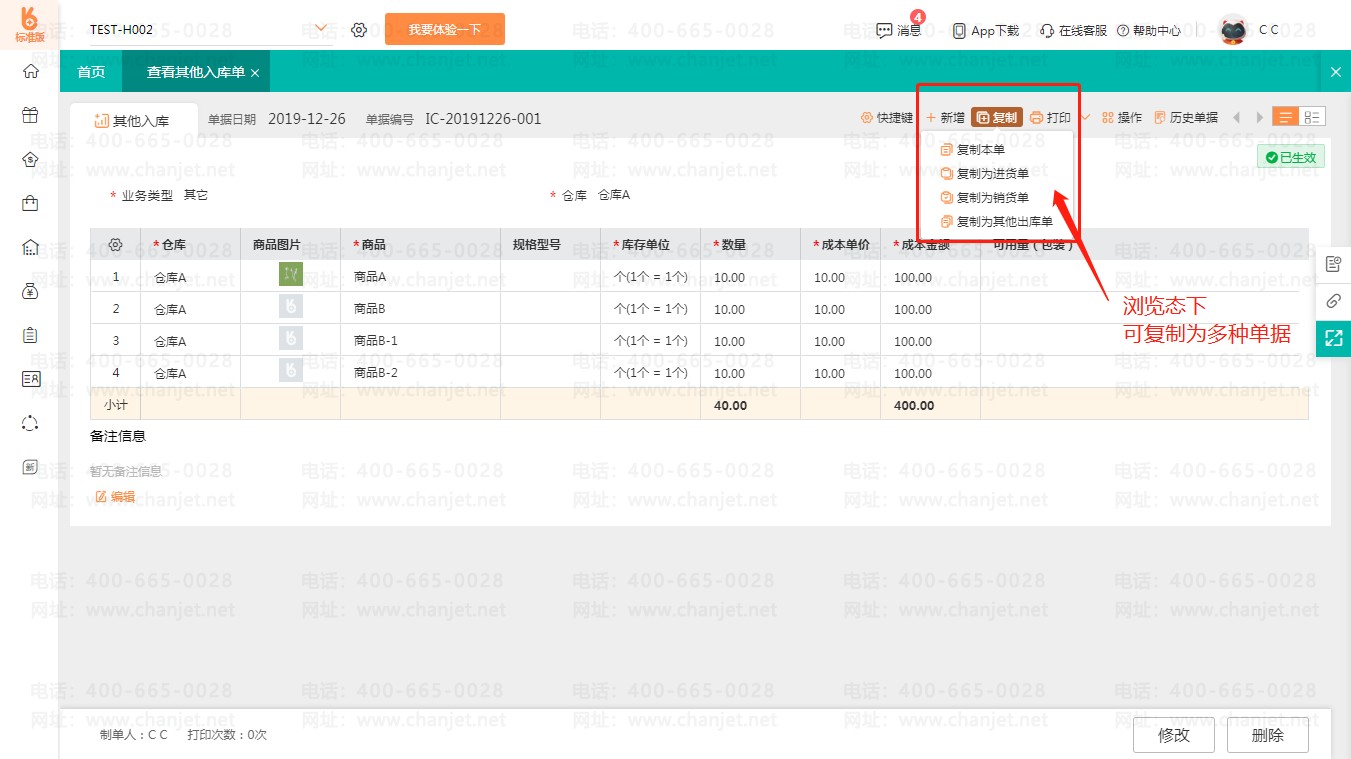1351x759 pixels.
Task: Select 复制为进货单 menu entry
Action: tap(985, 174)
